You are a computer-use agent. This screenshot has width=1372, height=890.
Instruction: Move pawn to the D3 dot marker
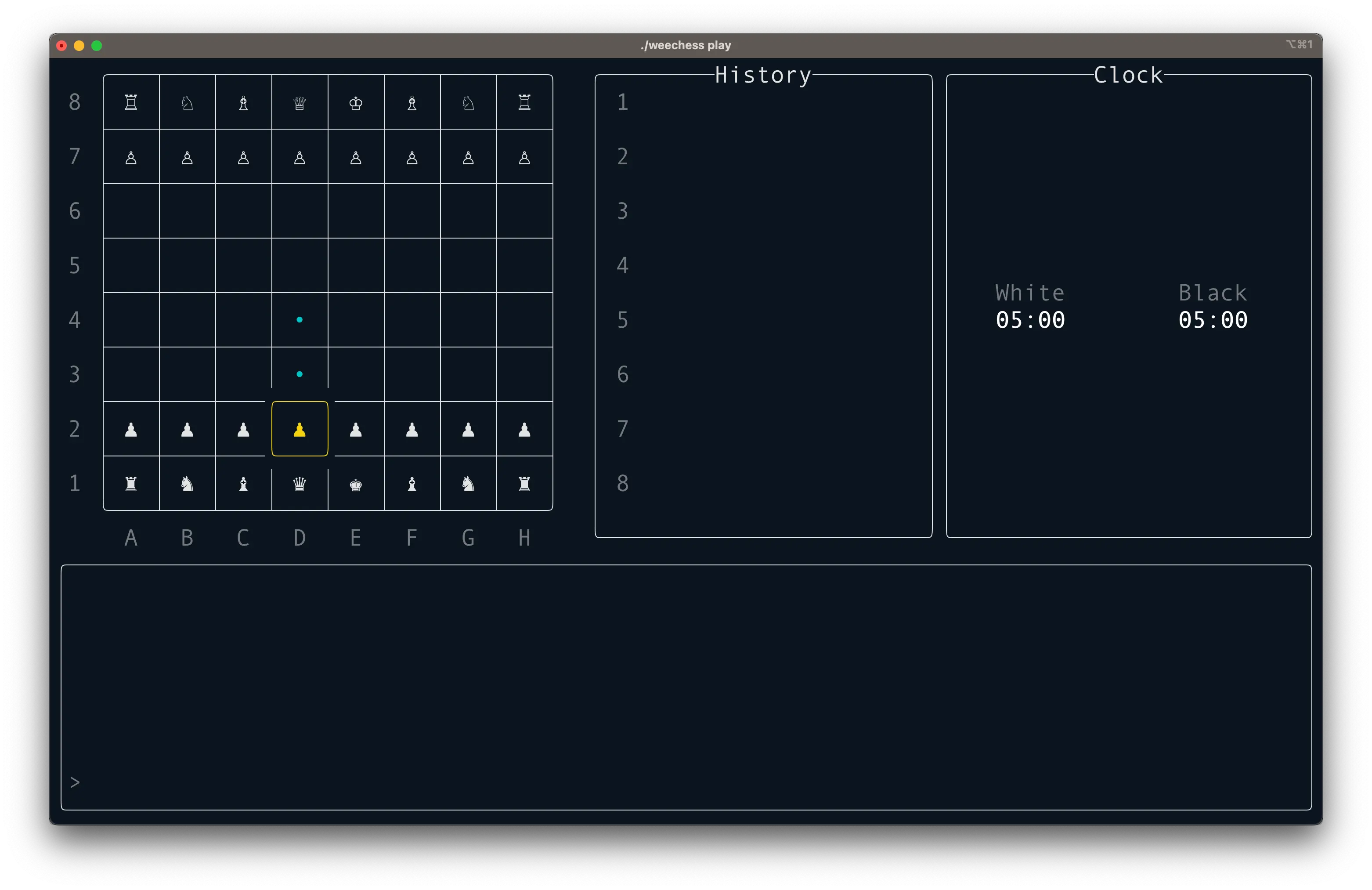(299, 374)
